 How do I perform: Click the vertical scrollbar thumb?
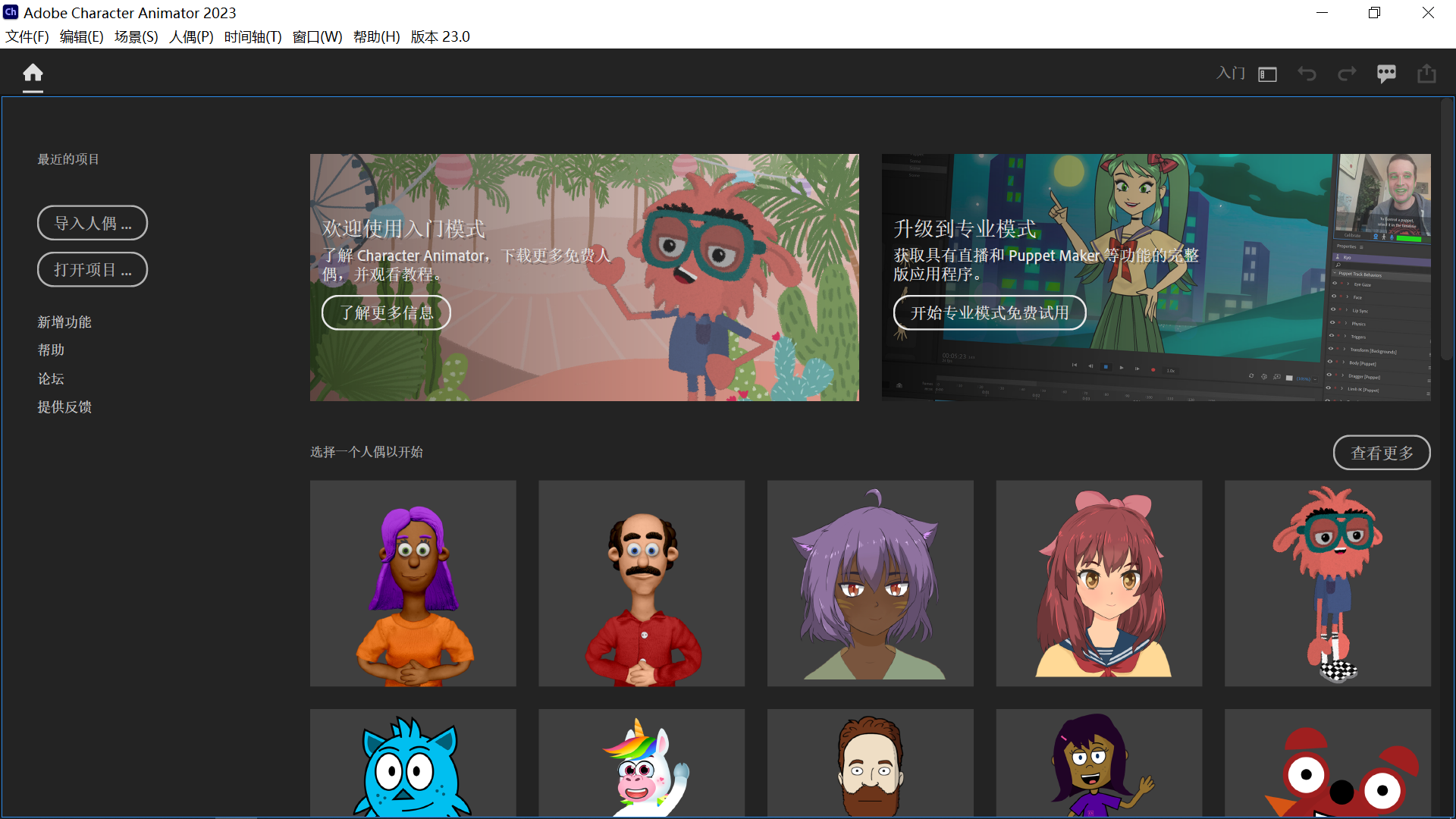[x=1447, y=229]
